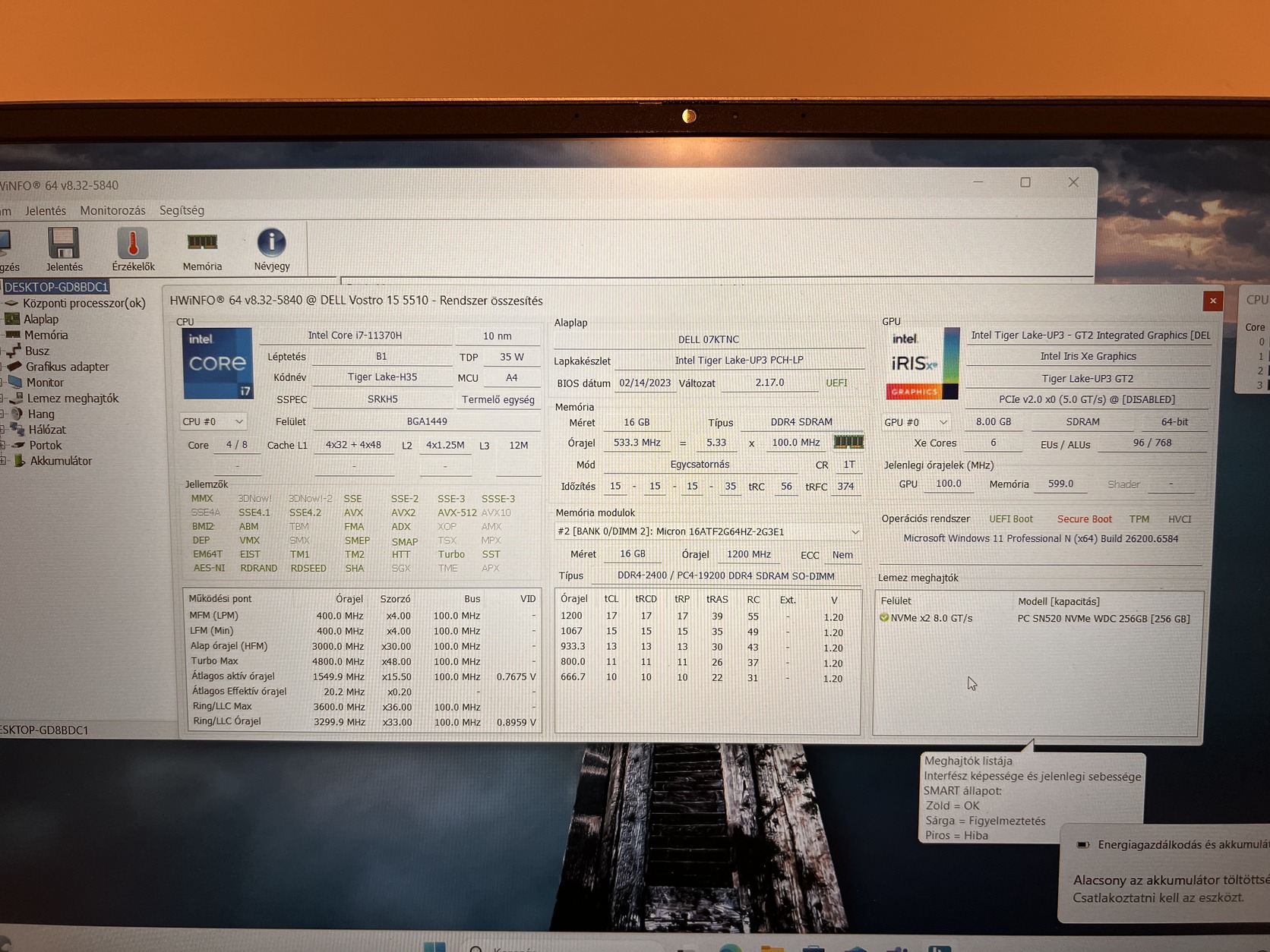Open the Windows Start button on taskbar

[x=434, y=946]
